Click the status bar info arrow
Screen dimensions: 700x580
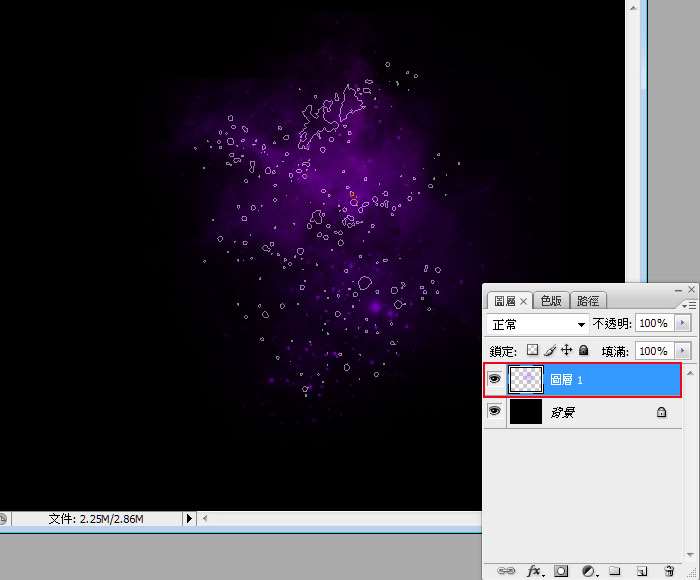tap(189, 518)
